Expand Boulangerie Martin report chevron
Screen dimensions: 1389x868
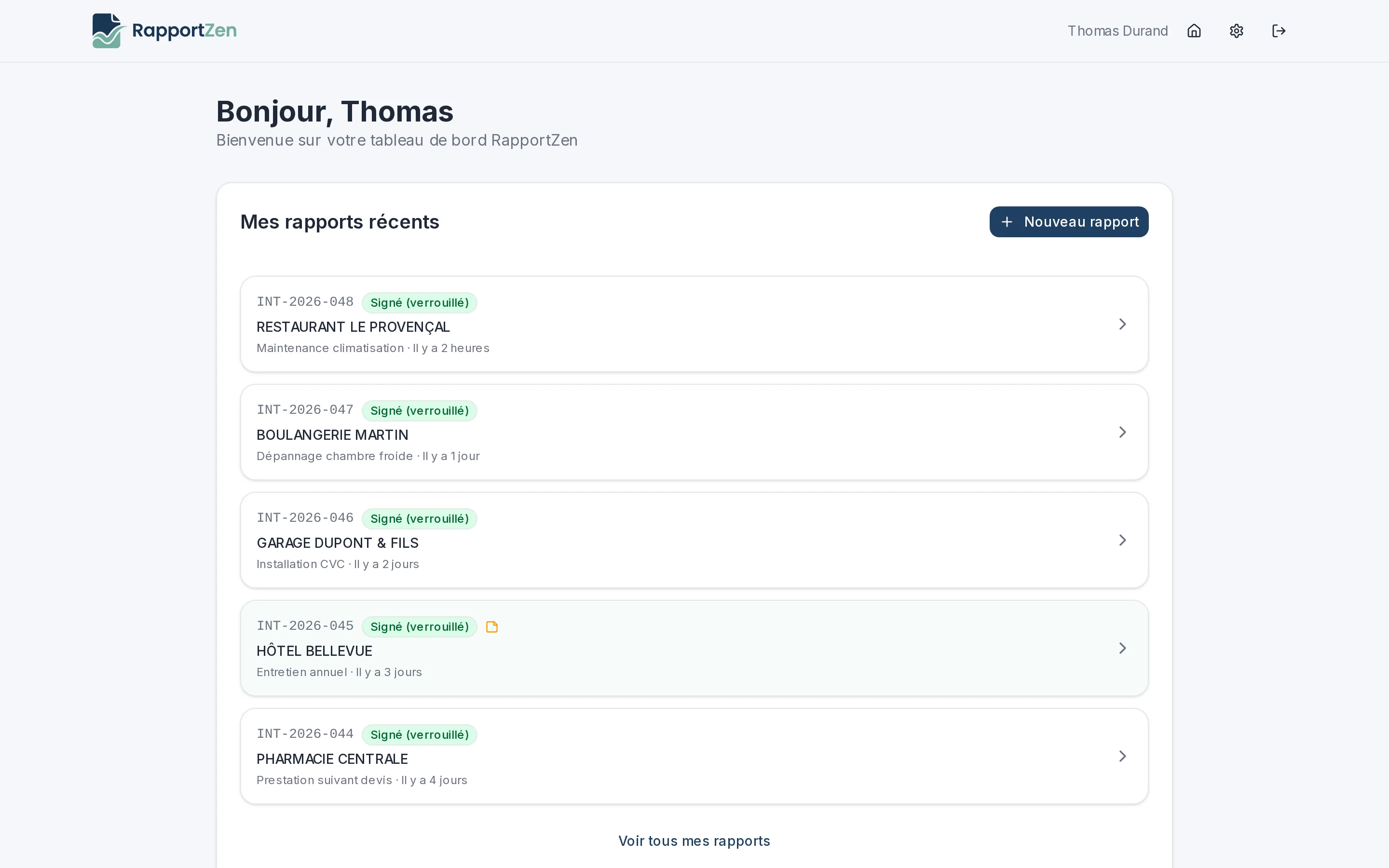[x=1122, y=432]
